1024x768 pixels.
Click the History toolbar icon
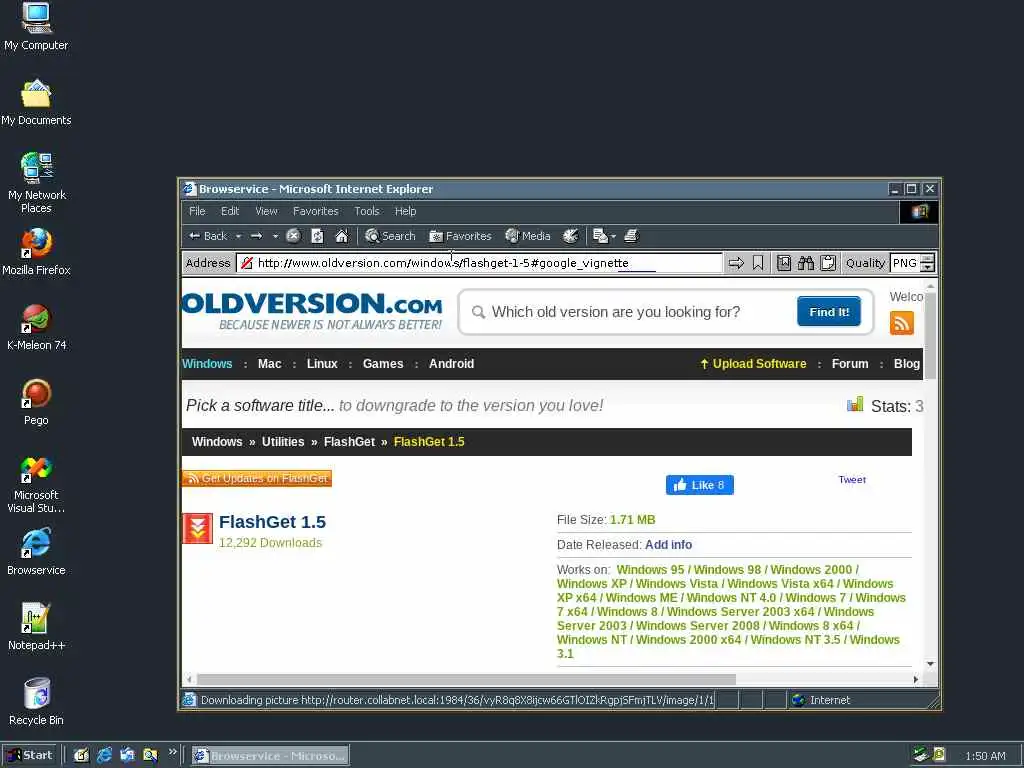[x=571, y=236]
